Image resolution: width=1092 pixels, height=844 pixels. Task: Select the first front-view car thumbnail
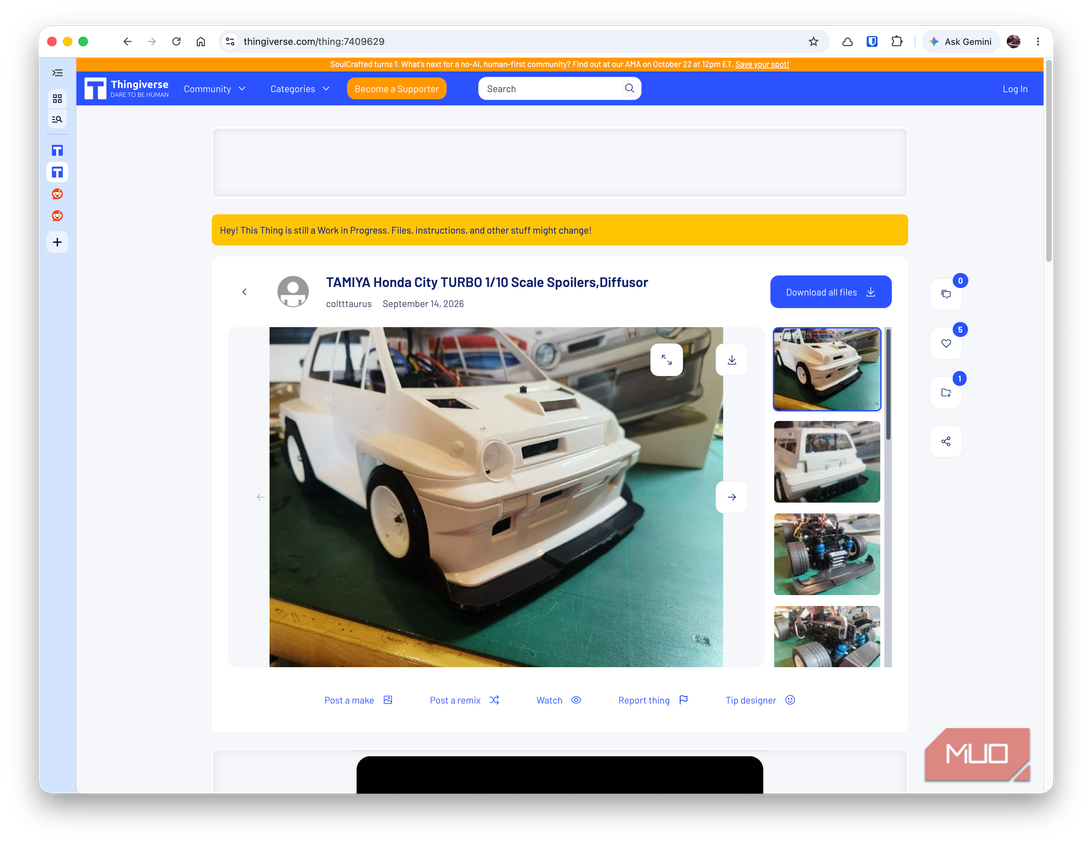click(x=827, y=369)
